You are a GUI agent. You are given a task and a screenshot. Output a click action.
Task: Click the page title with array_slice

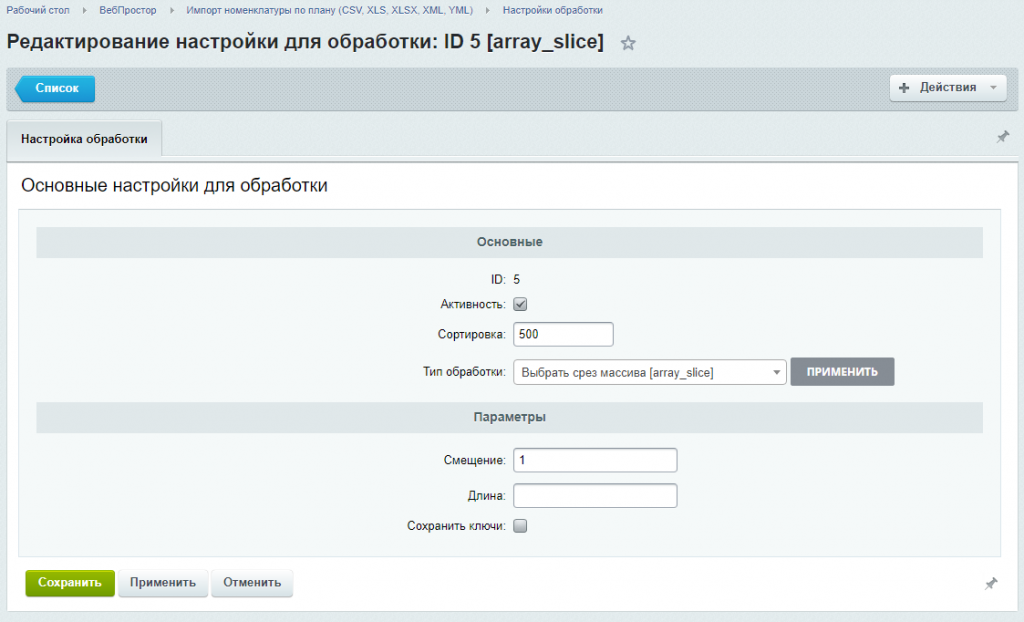click(x=305, y=42)
